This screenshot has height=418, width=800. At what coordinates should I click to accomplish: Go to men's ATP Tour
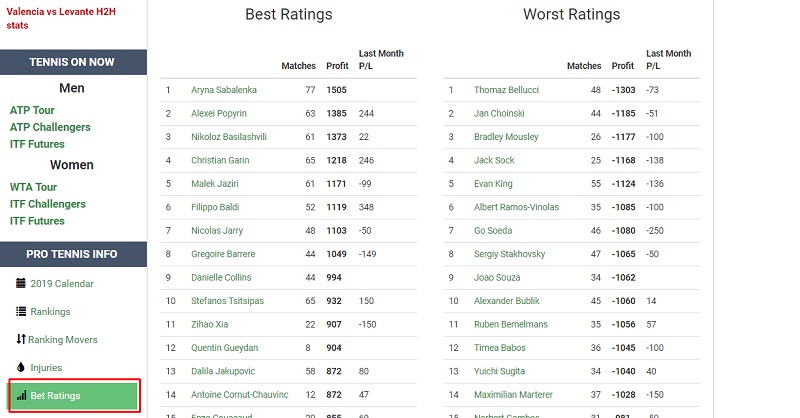coord(32,110)
